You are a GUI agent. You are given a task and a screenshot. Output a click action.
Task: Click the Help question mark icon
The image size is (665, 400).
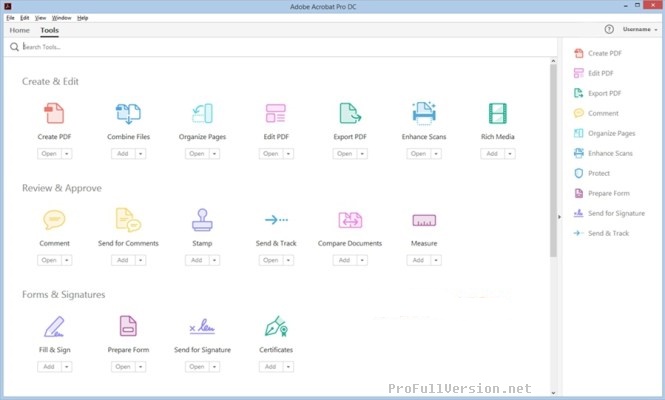[609, 29]
